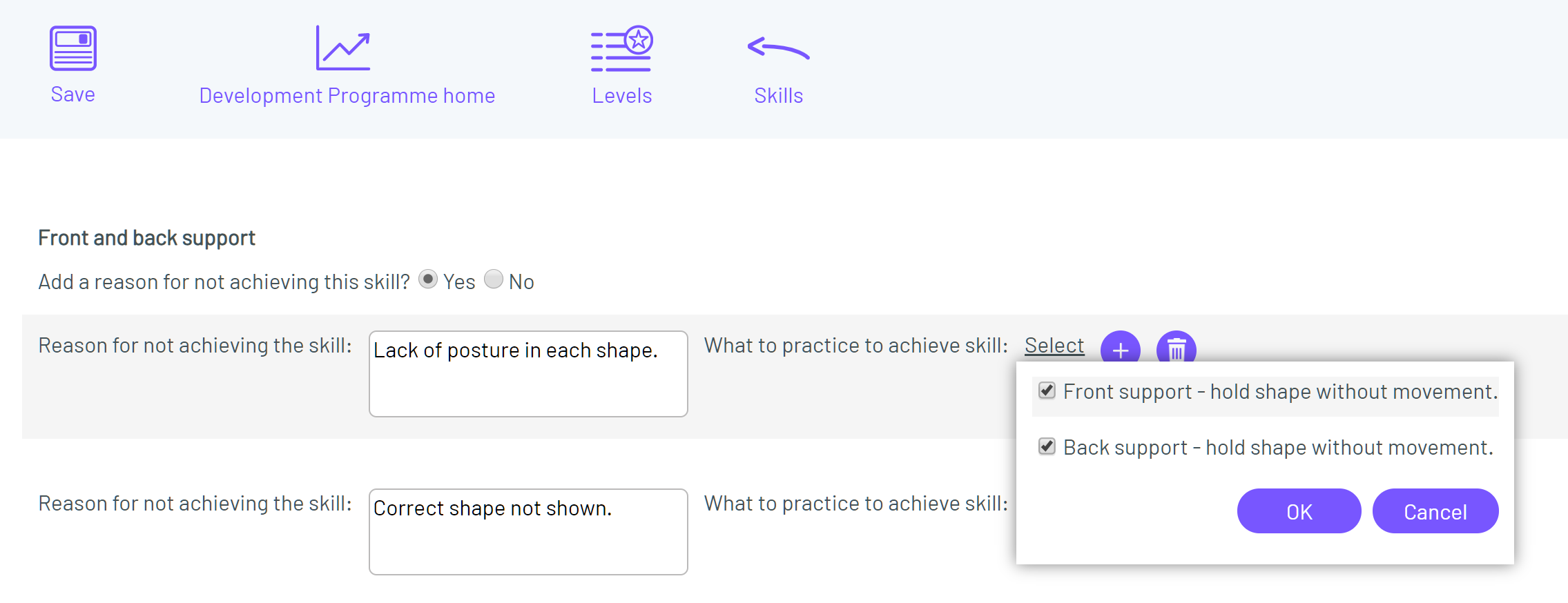Select the Yes radio button

428,279
